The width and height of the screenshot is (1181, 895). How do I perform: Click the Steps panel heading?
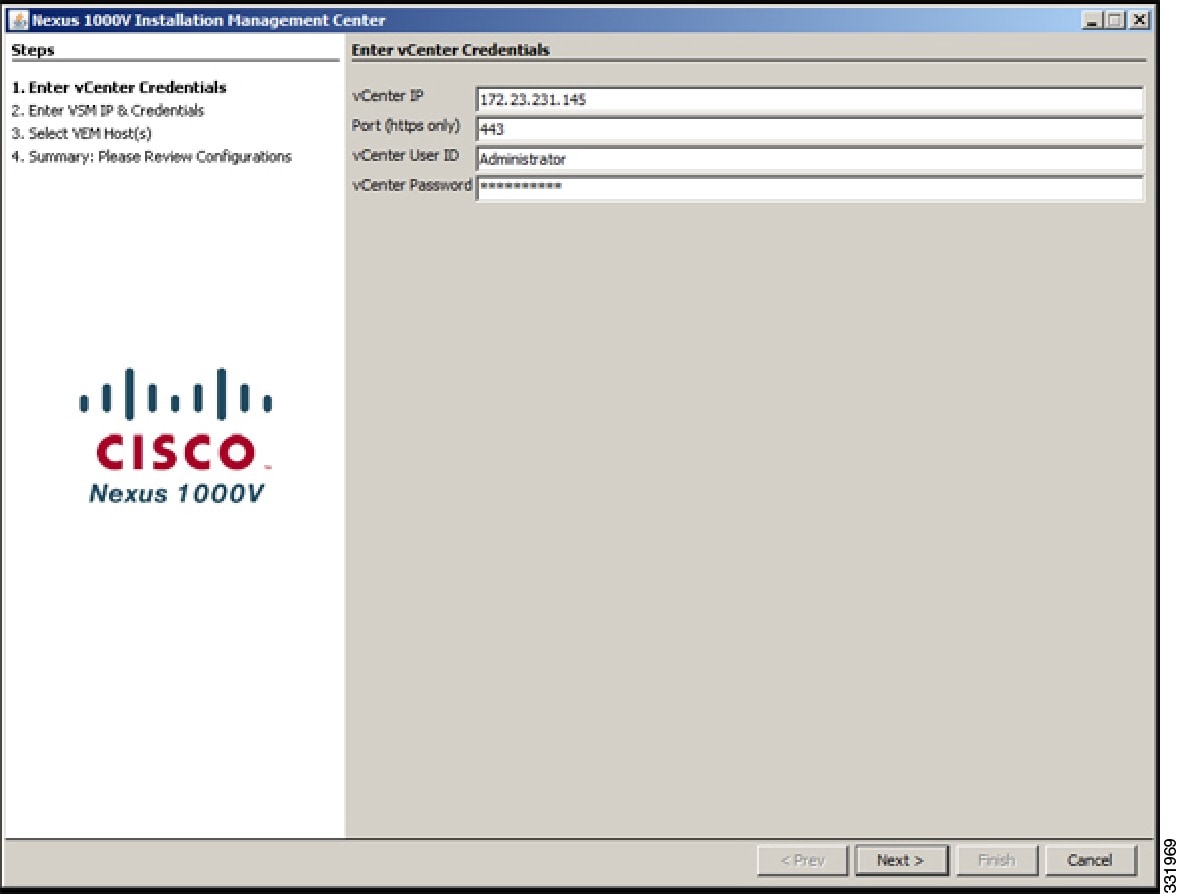[32, 50]
